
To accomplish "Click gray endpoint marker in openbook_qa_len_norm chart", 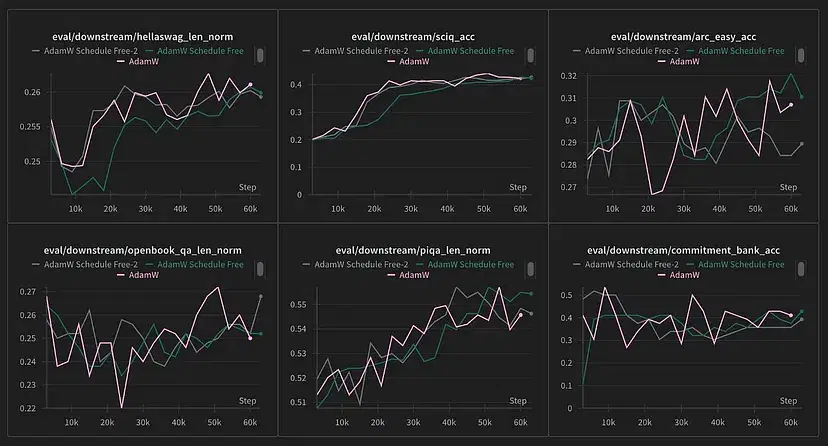I will 260,296.
